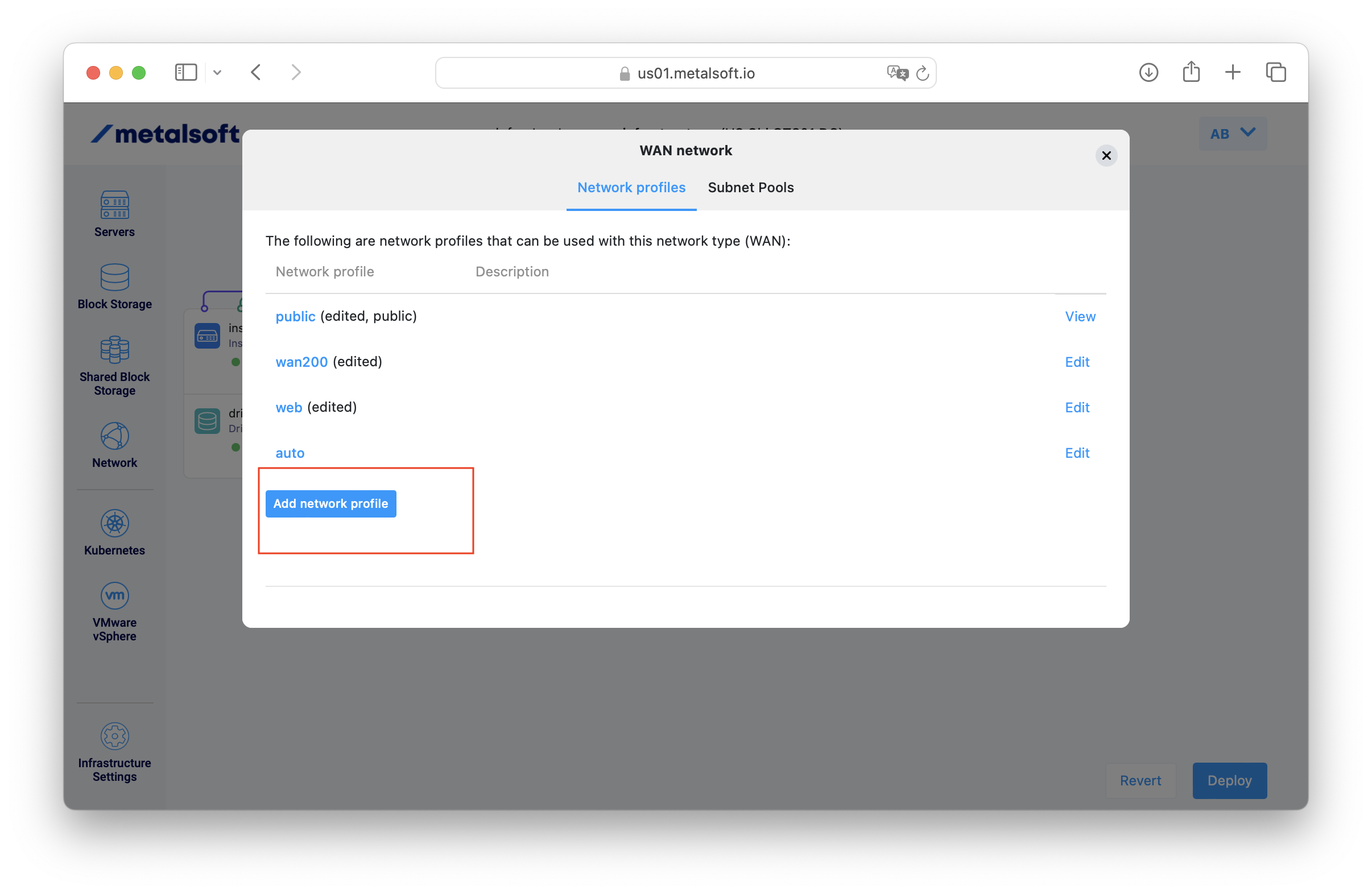This screenshot has width=1372, height=894.
Task: Edit the wan200 network profile
Action: (x=1077, y=362)
